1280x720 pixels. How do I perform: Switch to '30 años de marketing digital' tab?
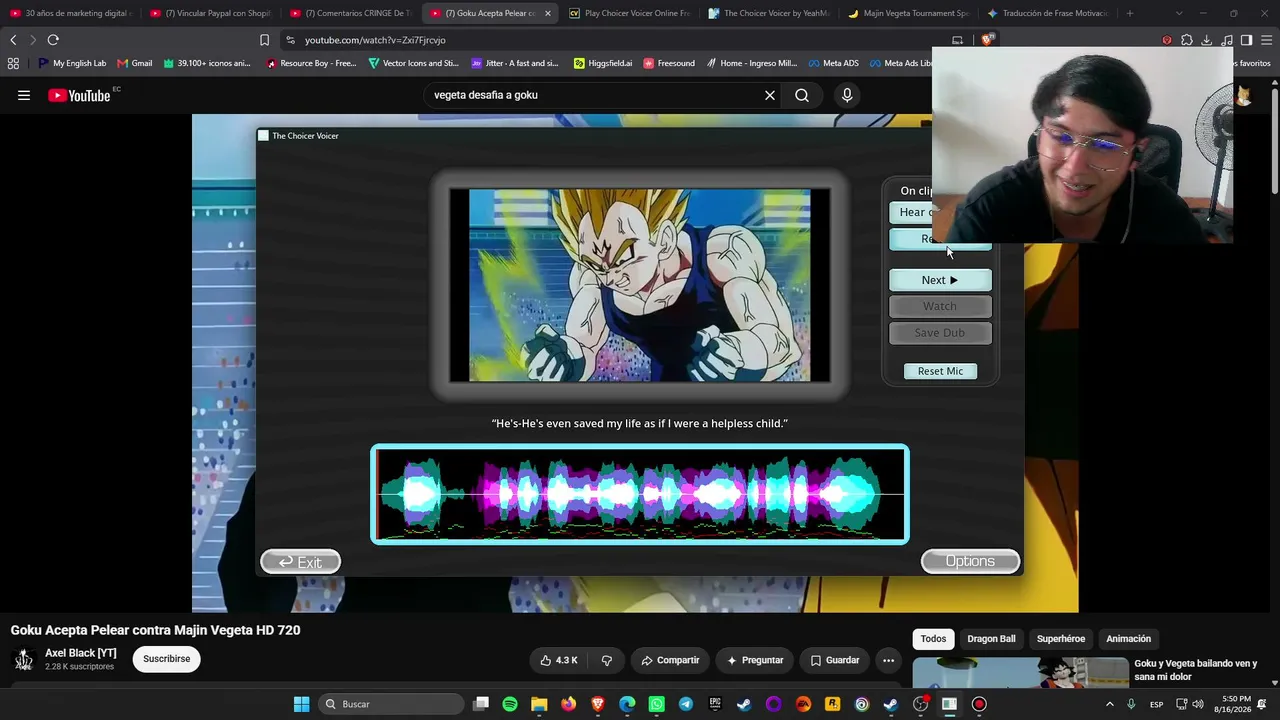(x=70, y=13)
